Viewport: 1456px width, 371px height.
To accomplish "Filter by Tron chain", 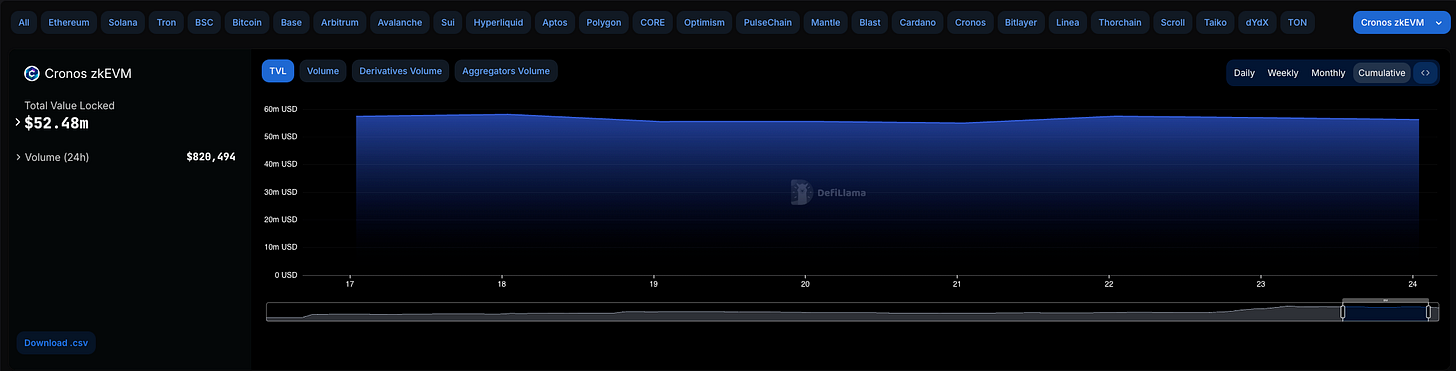I will coord(166,22).
